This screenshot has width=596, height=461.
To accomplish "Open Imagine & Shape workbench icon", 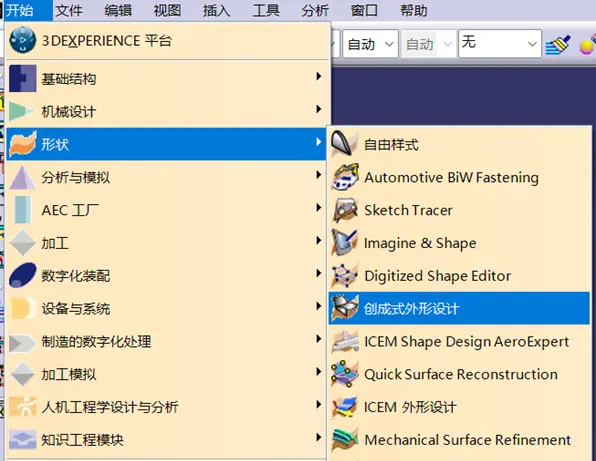I will (345, 243).
